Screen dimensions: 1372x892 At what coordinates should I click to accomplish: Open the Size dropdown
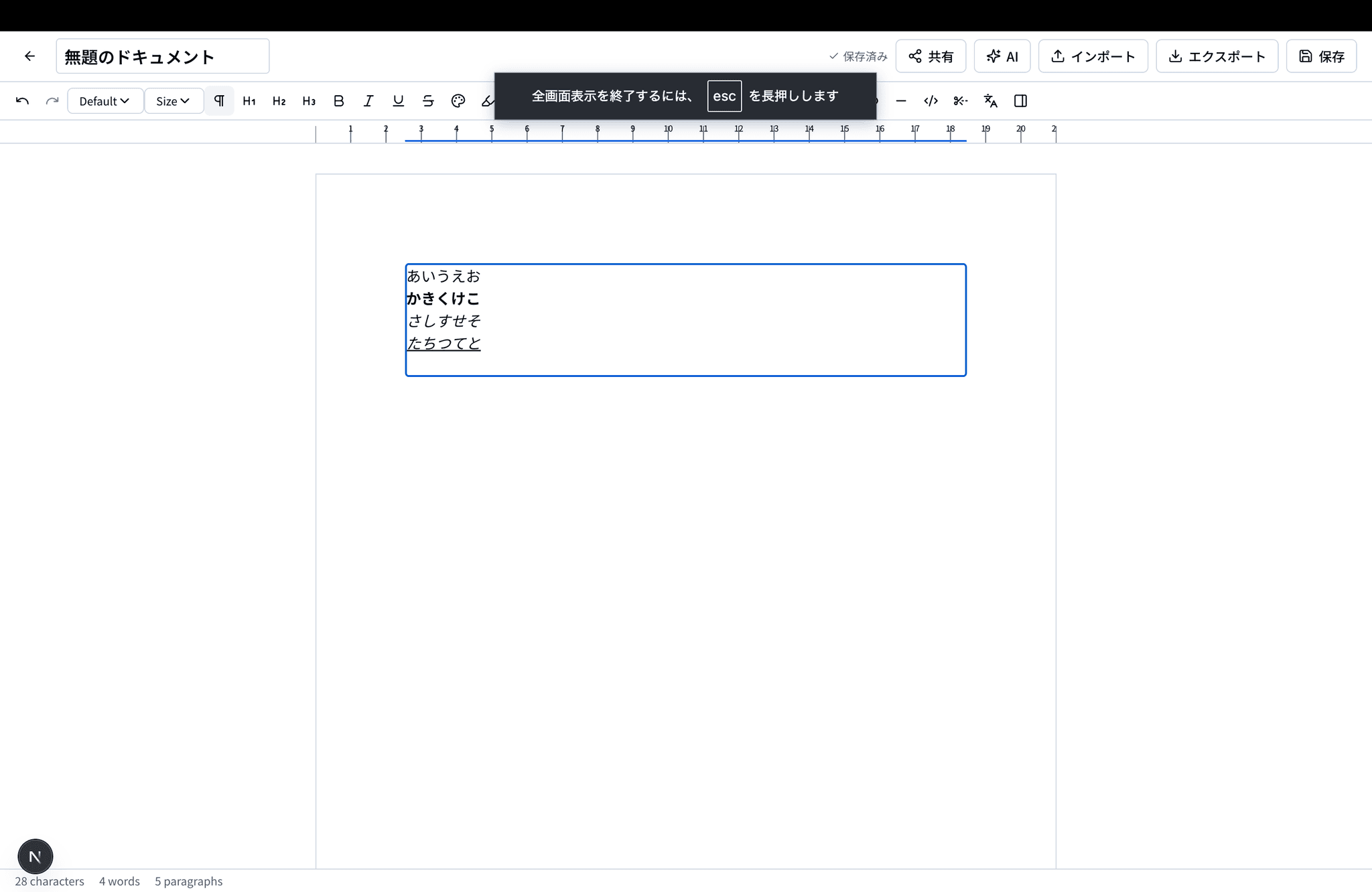pyautogui.click(x=173, y=101)
